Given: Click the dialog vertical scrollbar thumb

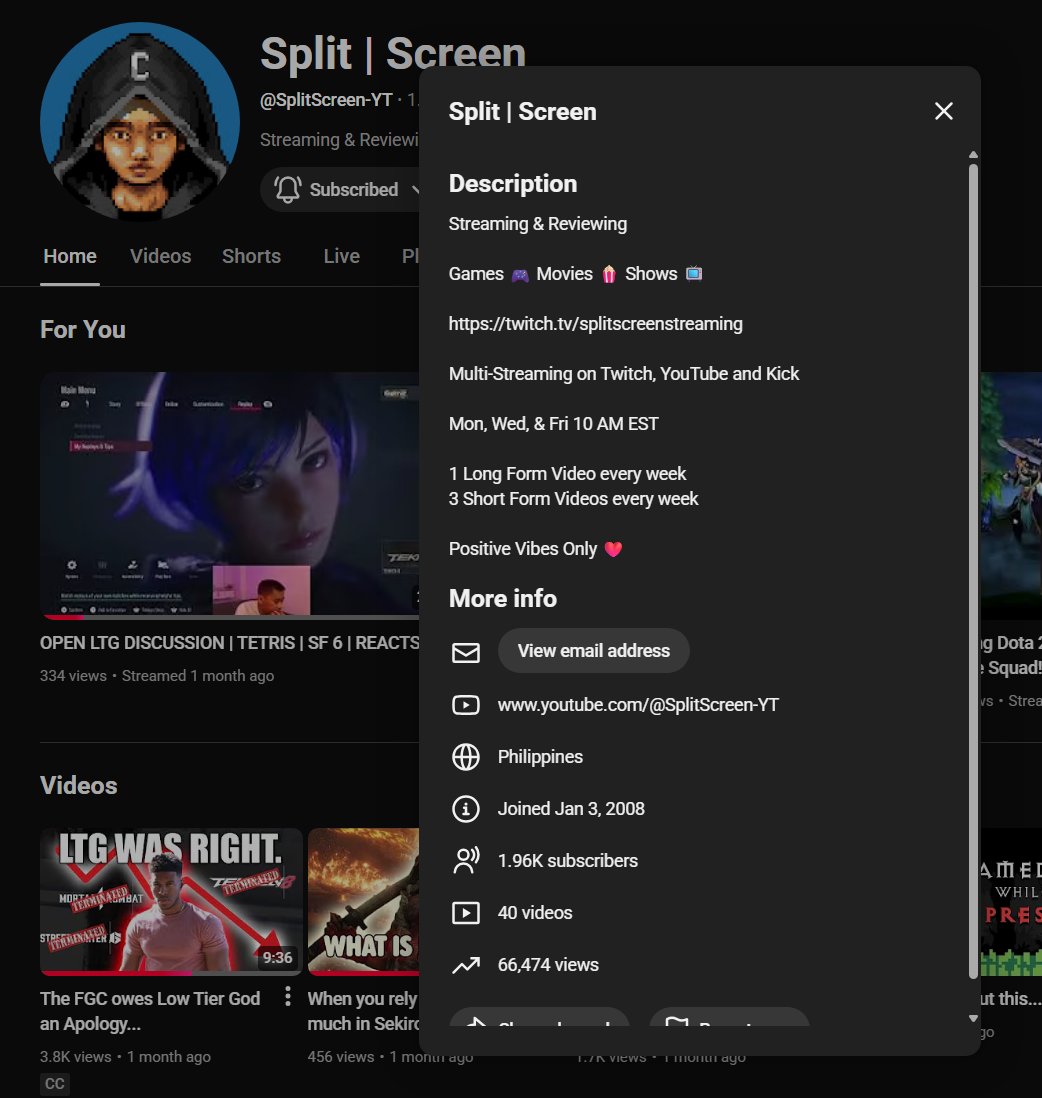Looking at the screenshot, I should point(973,571).
